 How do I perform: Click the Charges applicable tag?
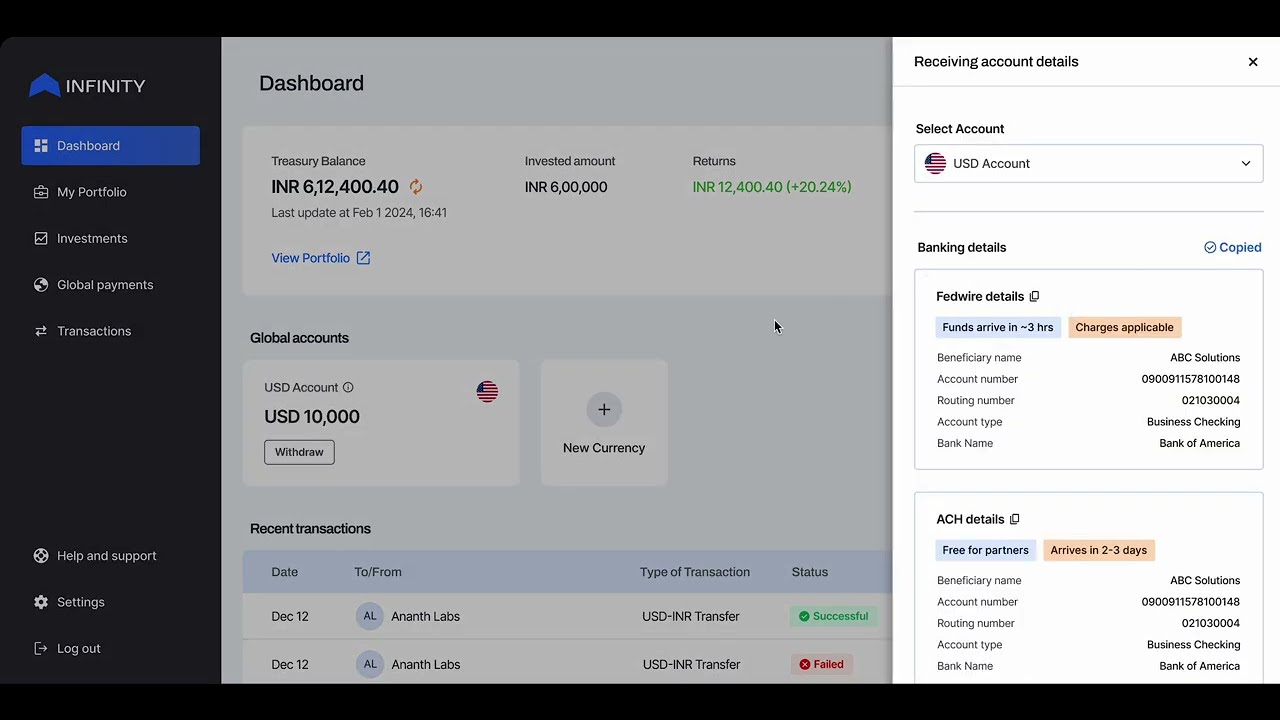1125,327
